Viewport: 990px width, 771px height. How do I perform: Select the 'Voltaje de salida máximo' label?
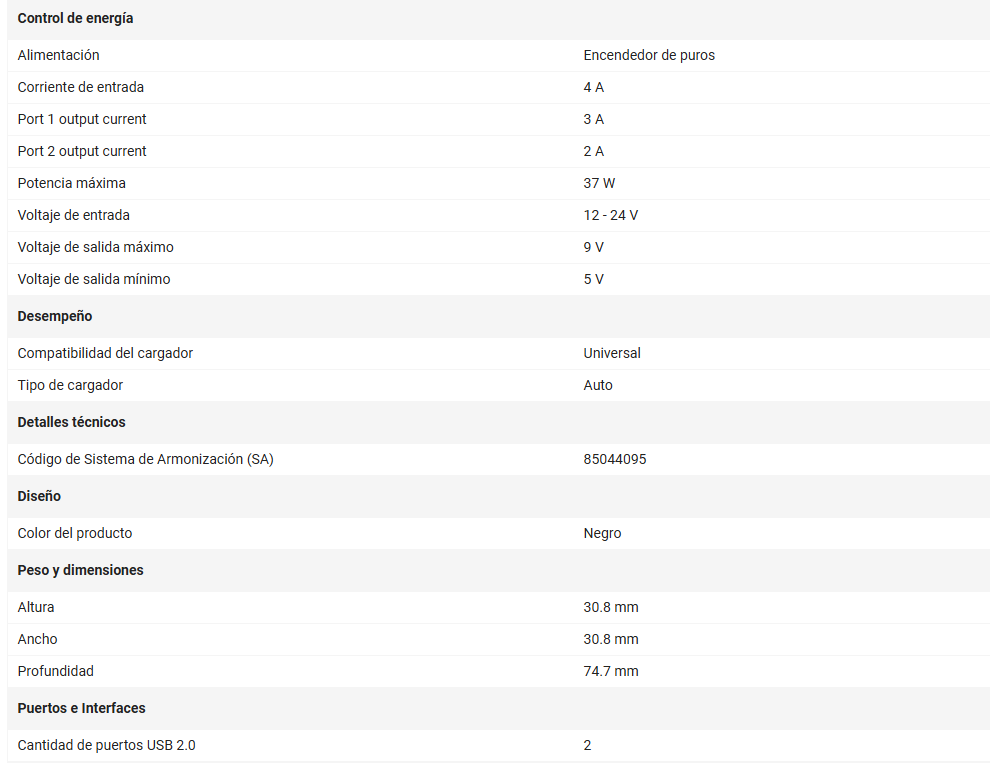[x=96, y=247]
